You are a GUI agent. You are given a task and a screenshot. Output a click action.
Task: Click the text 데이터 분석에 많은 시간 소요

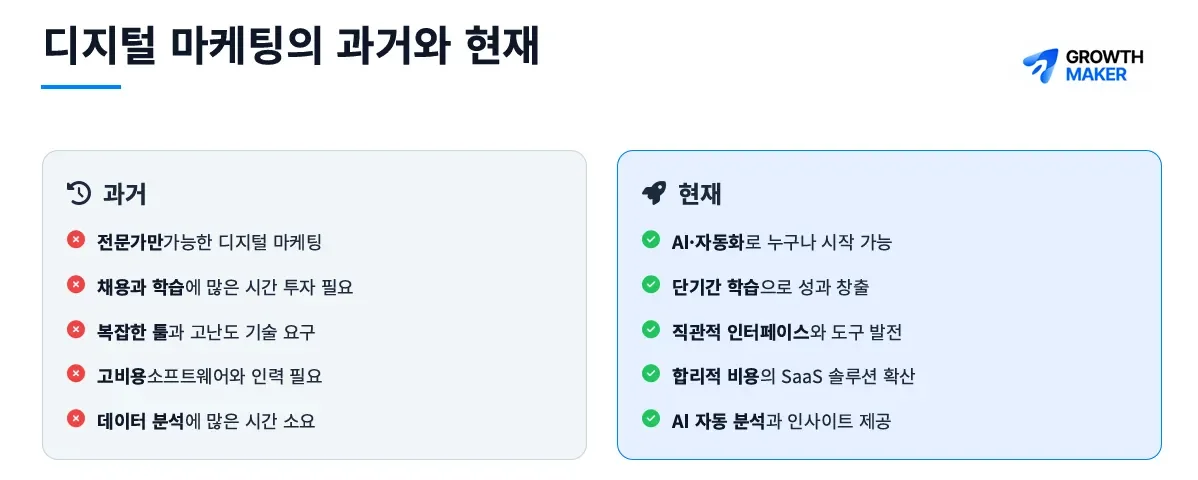tap(206, 421)
